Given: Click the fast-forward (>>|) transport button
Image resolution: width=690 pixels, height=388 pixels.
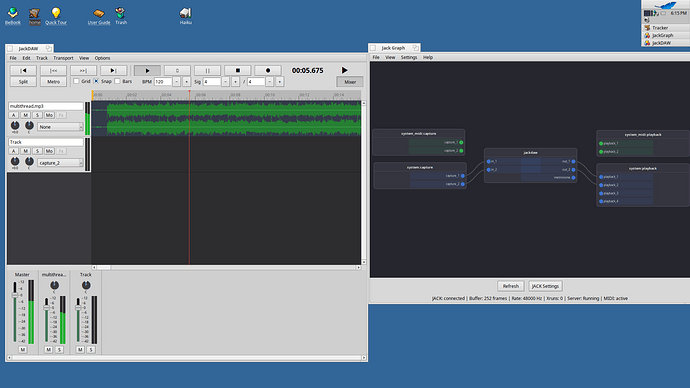Looking at the screenshot, I should coord(83,70).
